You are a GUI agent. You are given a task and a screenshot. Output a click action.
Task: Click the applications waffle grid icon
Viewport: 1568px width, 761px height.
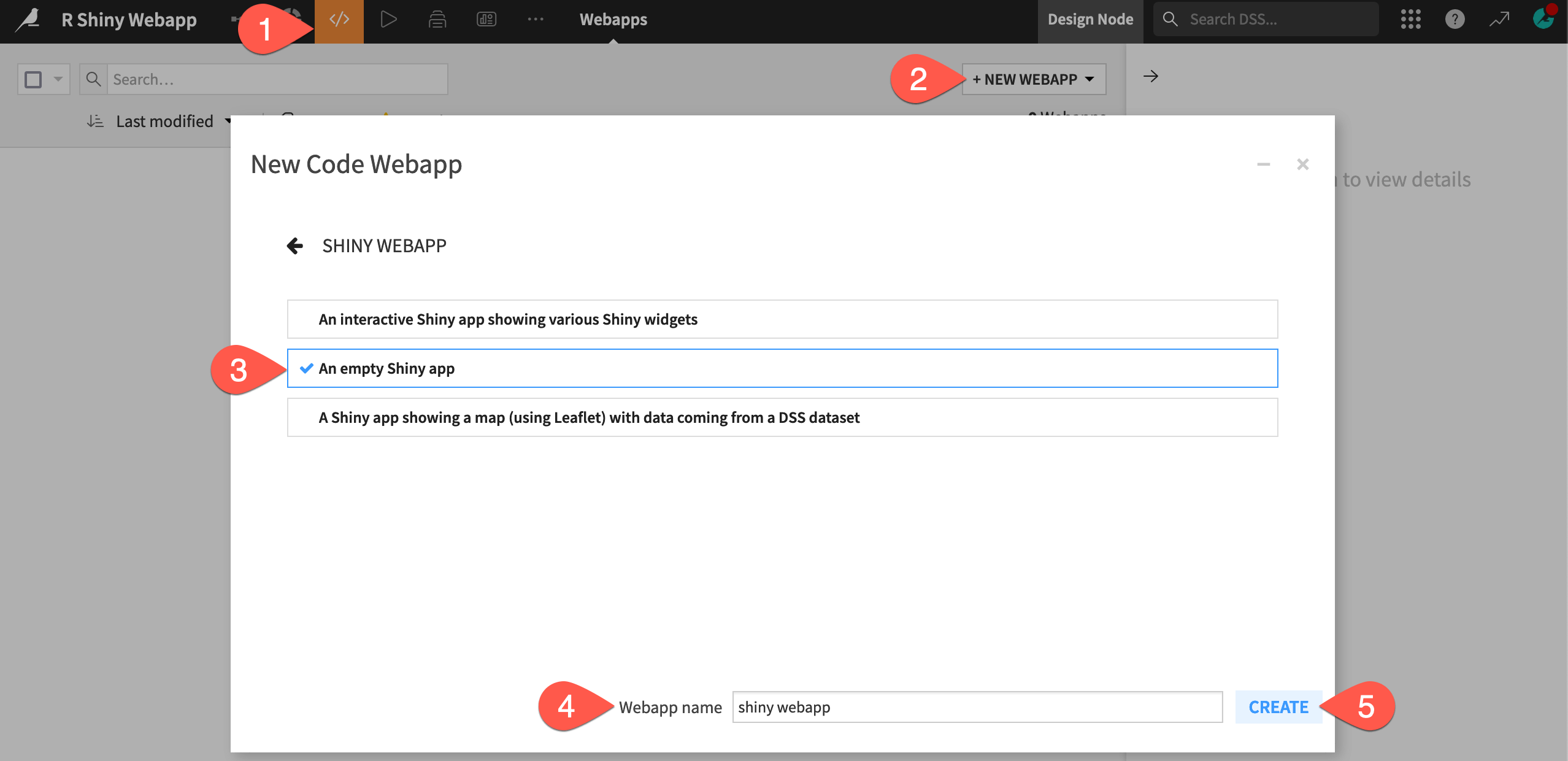coord(1410,19)
